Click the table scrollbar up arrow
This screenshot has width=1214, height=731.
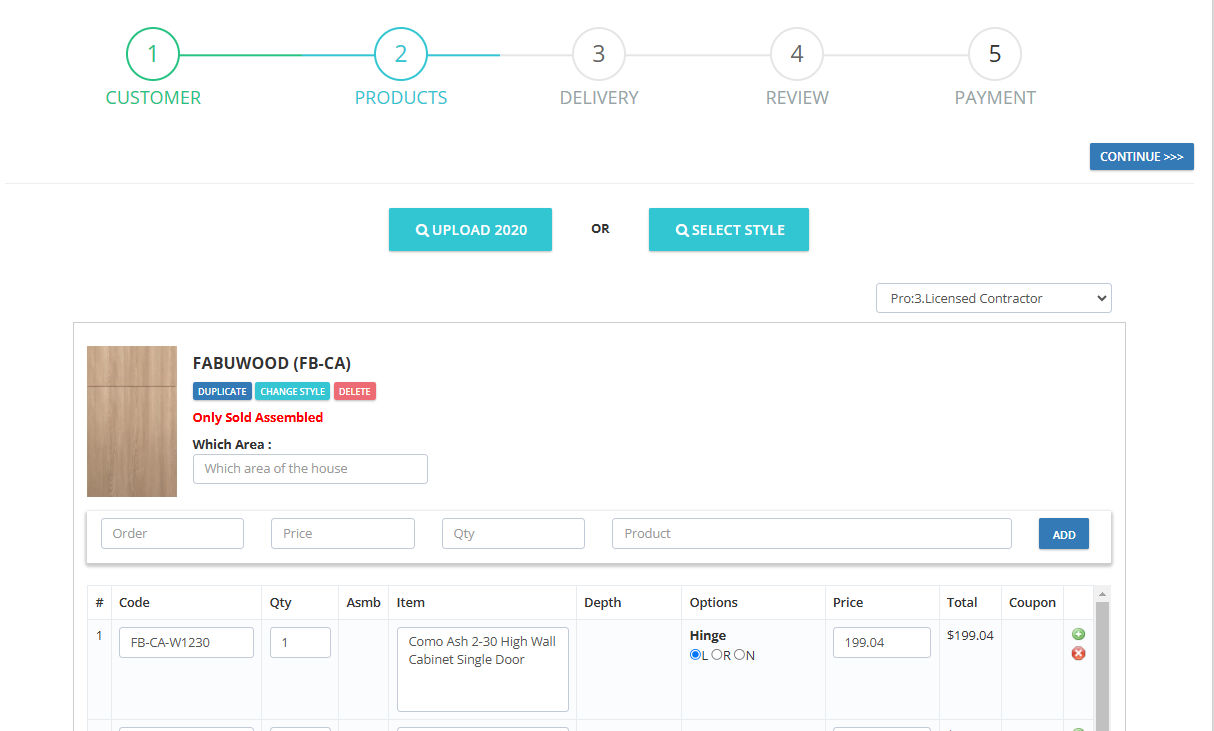(1103, 593)
